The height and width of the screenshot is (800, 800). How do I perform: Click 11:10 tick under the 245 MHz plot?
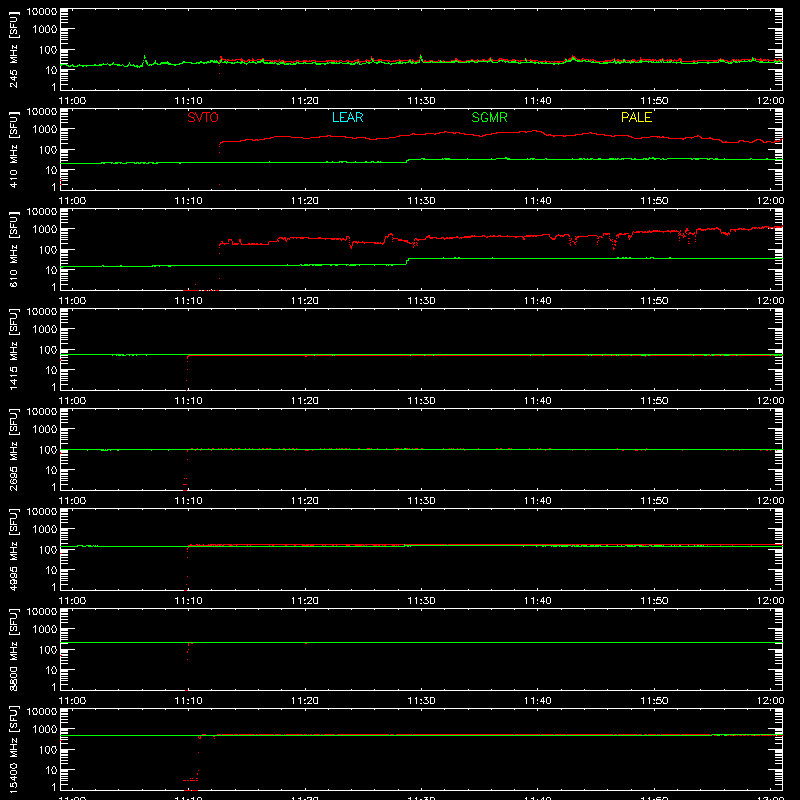click(188, 101)
